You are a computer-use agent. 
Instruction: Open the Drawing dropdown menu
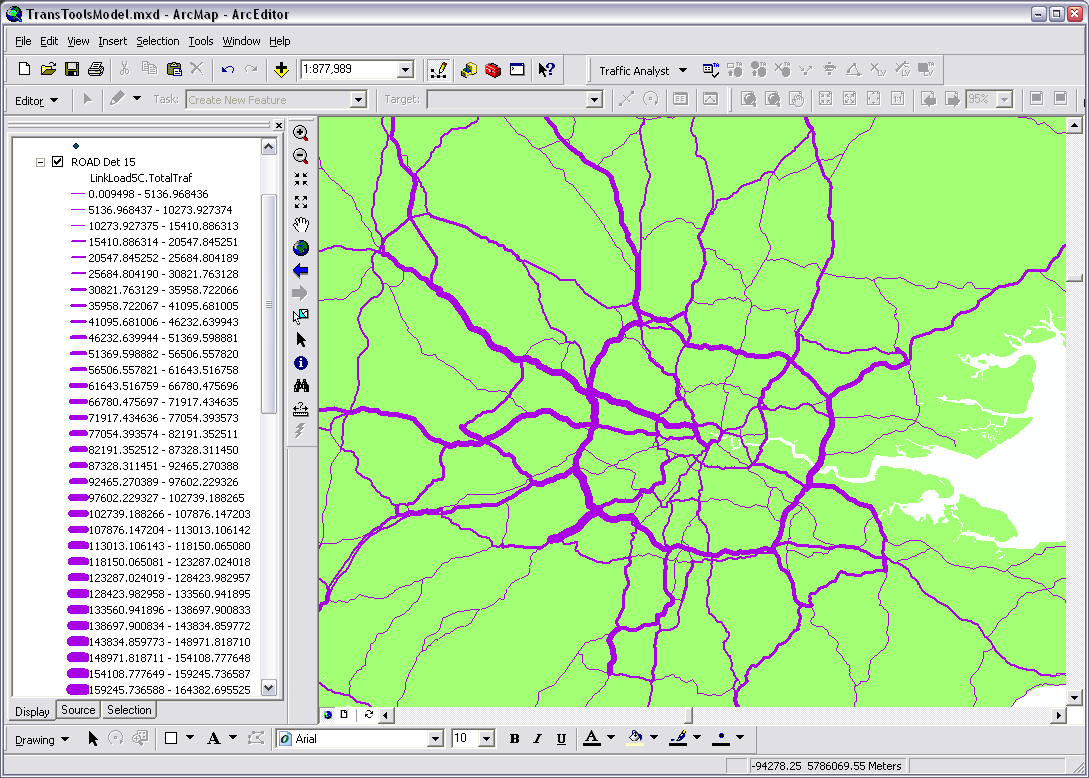pyautogui.click(x=42, y=739)
